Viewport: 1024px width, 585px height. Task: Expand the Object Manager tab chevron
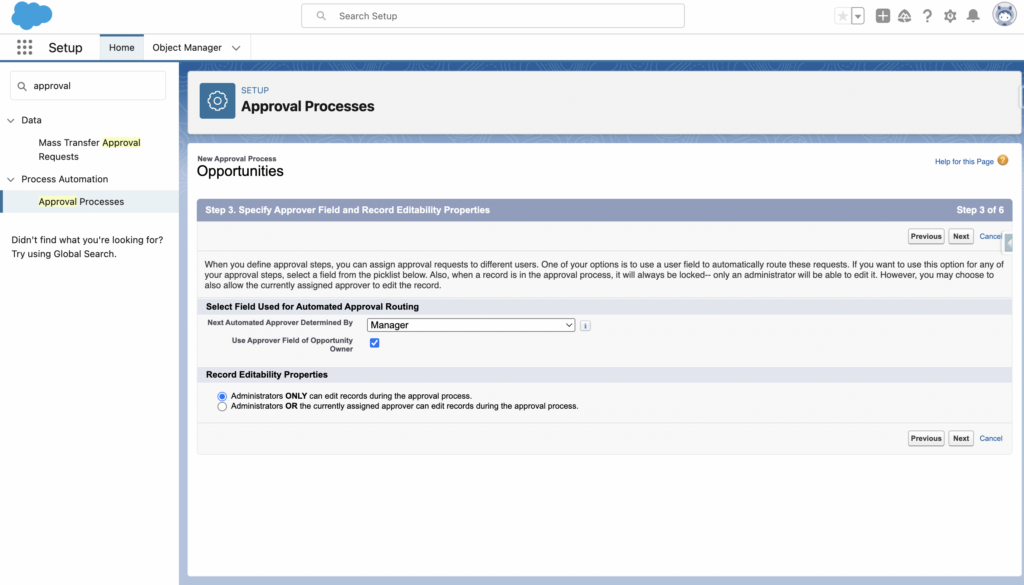tap(236, 48)
